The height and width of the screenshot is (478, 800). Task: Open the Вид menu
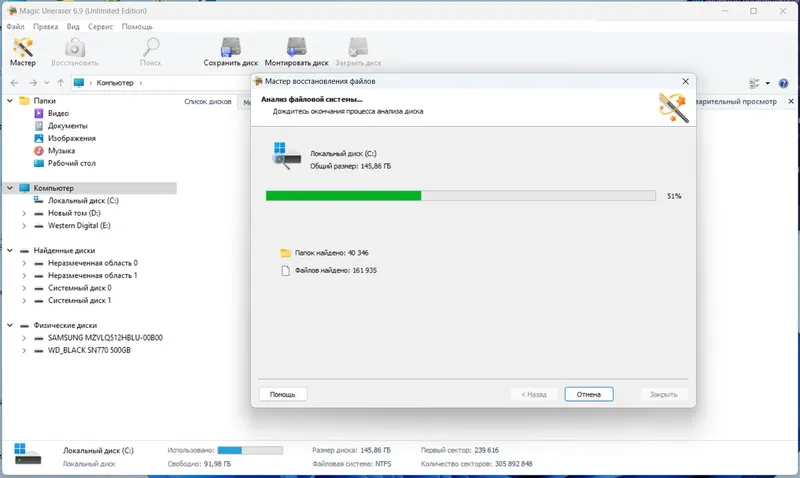click(73, 27)
